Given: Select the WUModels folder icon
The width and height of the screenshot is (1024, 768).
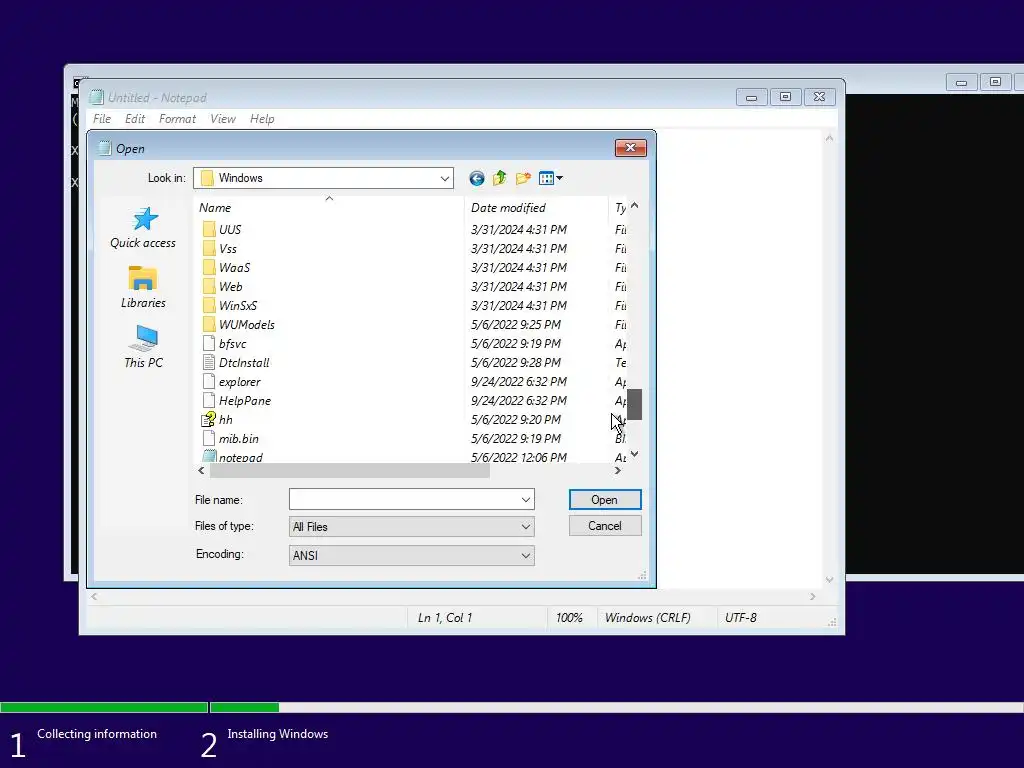Looking at the screenshot, I should click(x=209, y=324).
